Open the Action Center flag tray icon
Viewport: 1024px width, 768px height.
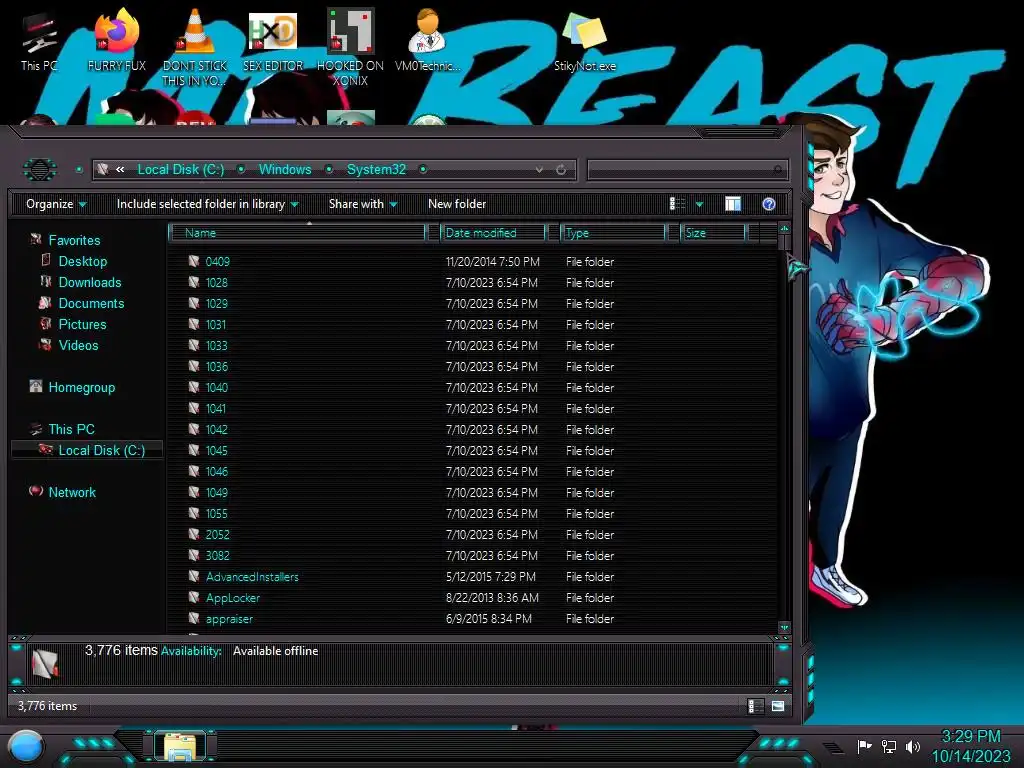click(864, 746)
